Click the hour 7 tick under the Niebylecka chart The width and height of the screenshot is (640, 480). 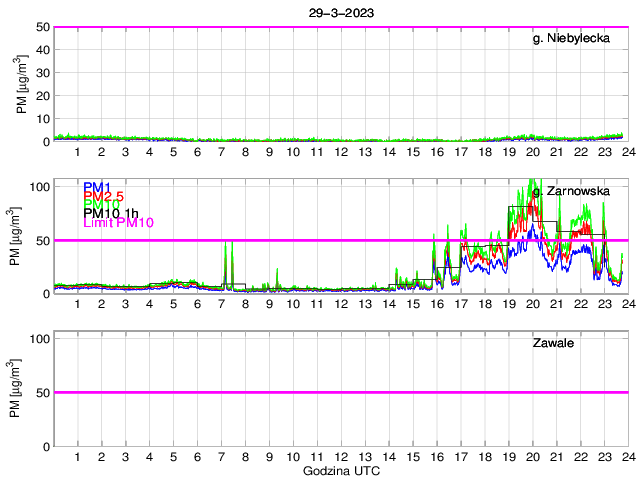tap(221, 151)
